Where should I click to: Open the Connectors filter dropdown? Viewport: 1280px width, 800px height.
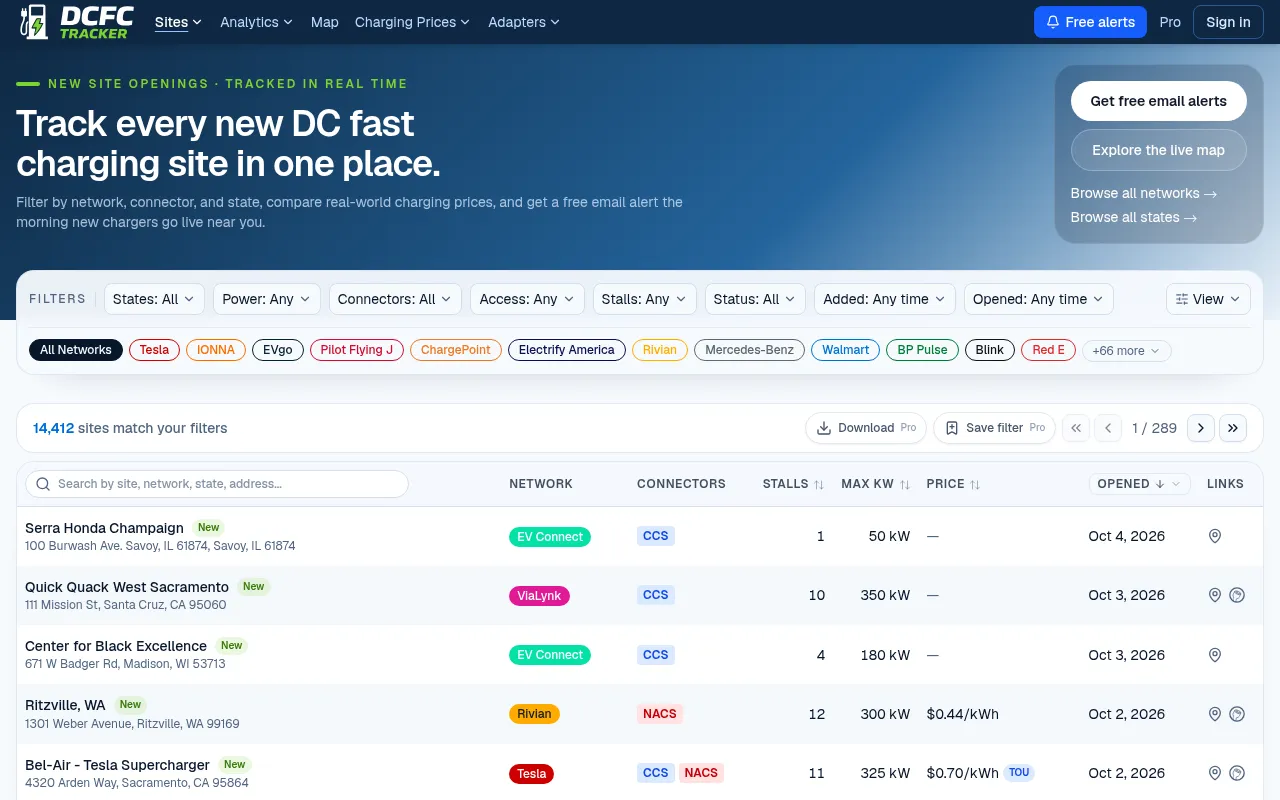[x=395, y=299]
